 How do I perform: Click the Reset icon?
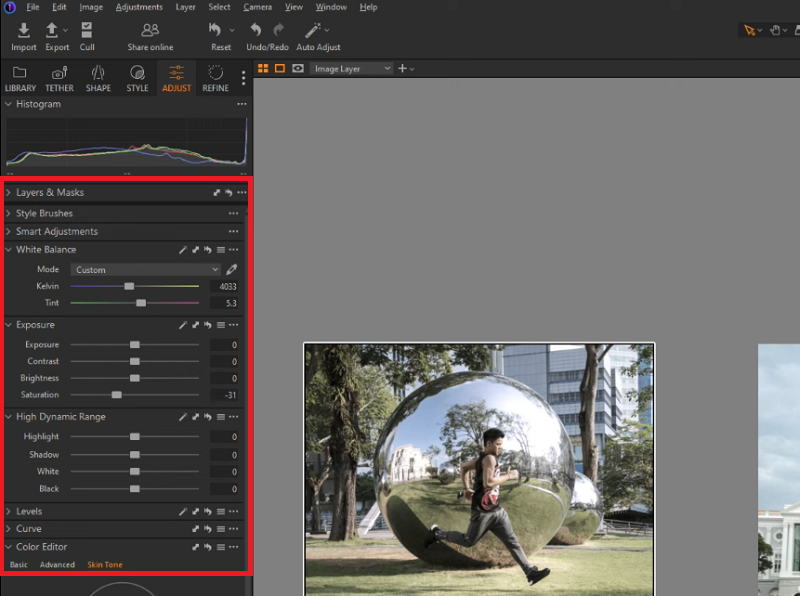215,31
